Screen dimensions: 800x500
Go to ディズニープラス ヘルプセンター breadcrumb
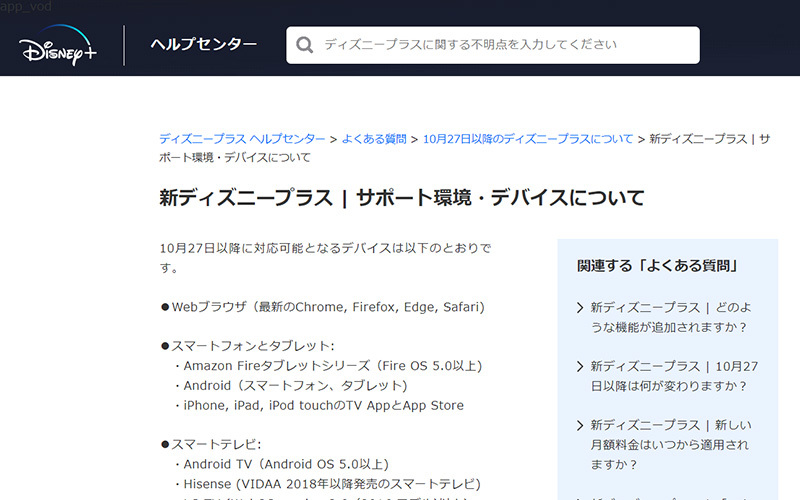click(x=242, y=138)
